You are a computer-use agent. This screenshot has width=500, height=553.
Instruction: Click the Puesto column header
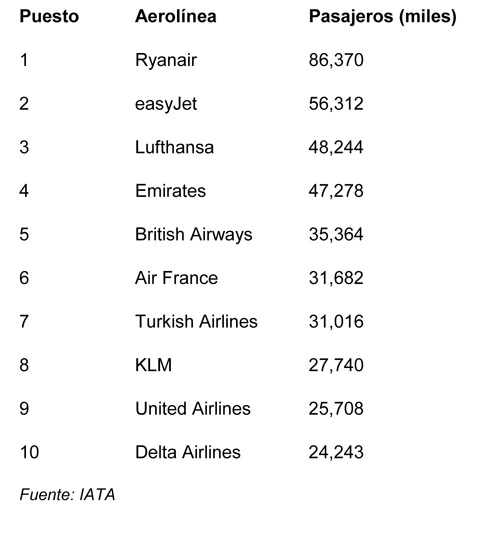click(x=49, y=16)
